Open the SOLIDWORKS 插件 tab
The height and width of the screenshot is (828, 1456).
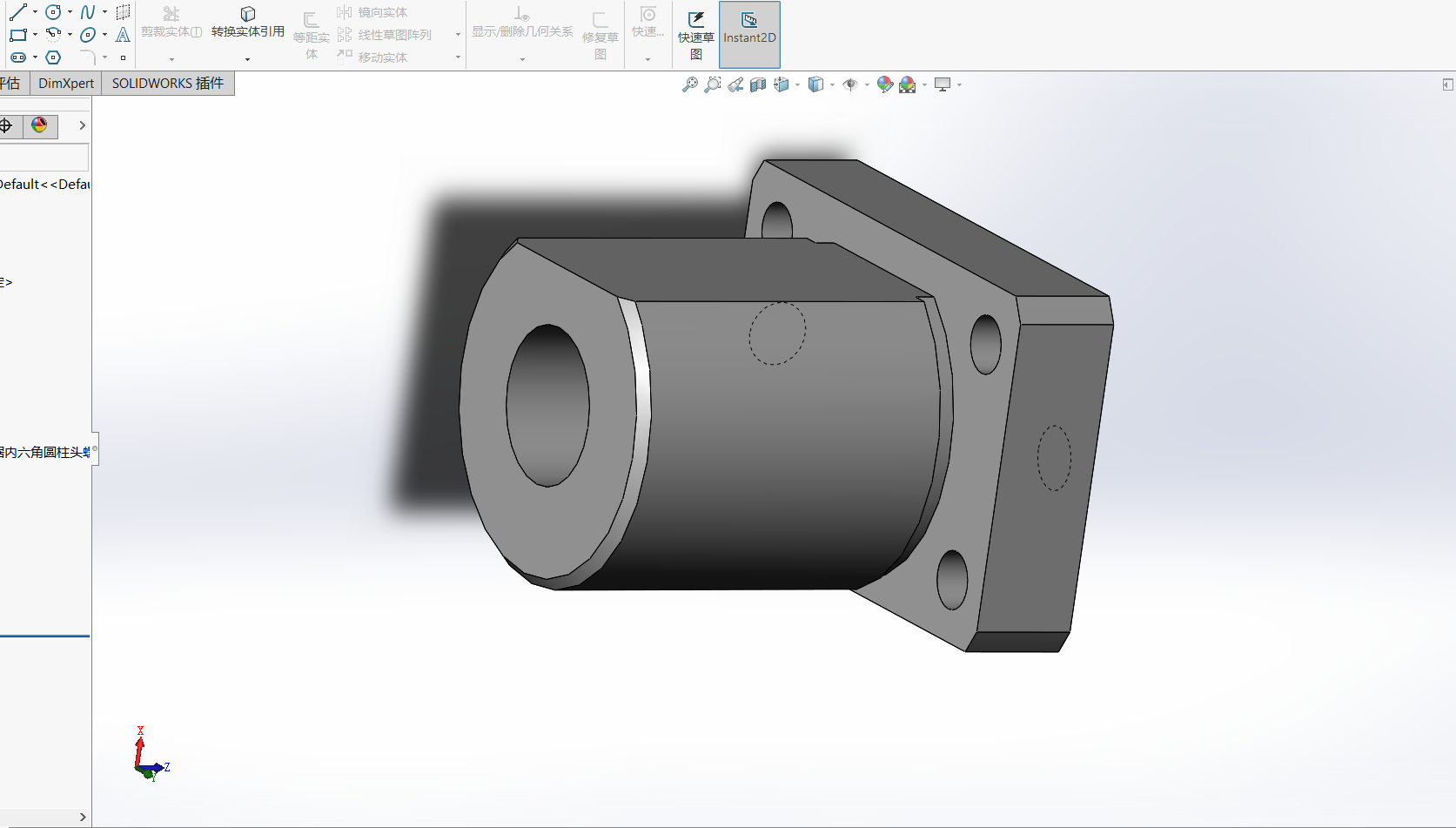point(168,84)
